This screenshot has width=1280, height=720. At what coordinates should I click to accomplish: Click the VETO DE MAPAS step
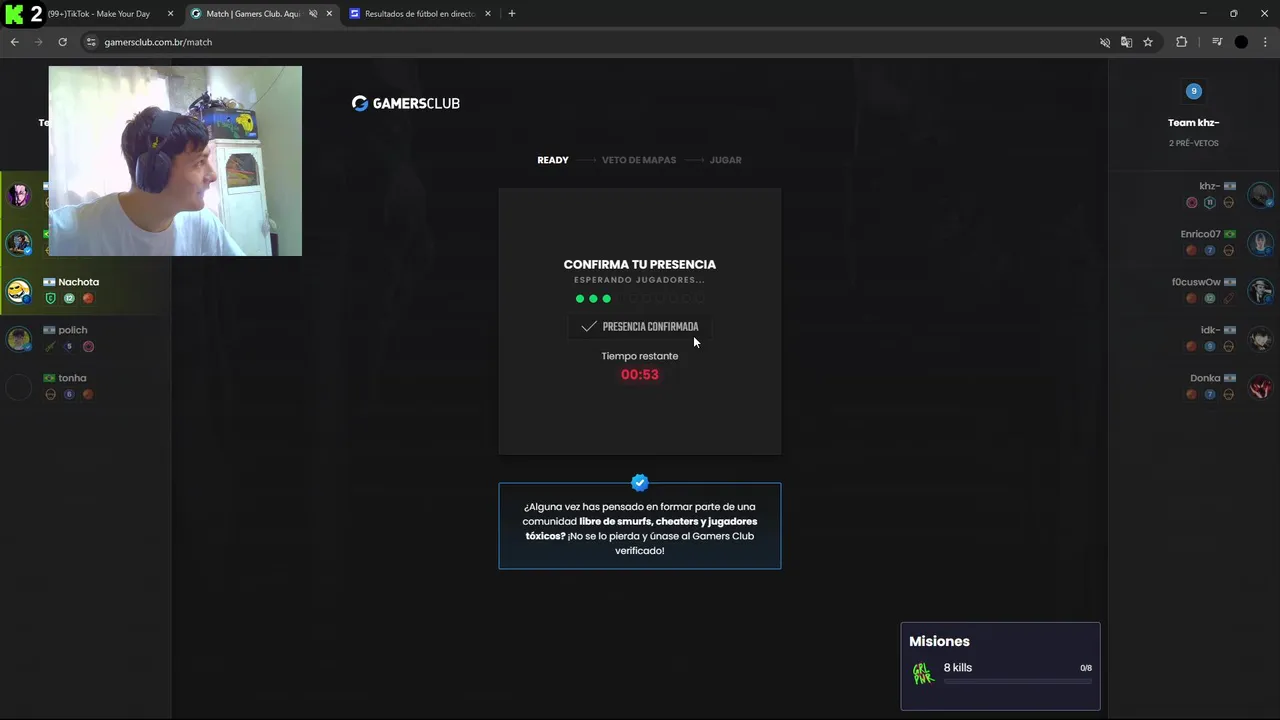[x=639, y=160]
